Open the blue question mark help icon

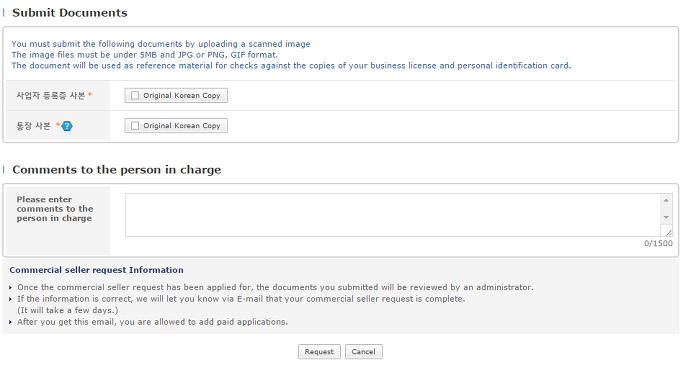[x=67, y=126]
